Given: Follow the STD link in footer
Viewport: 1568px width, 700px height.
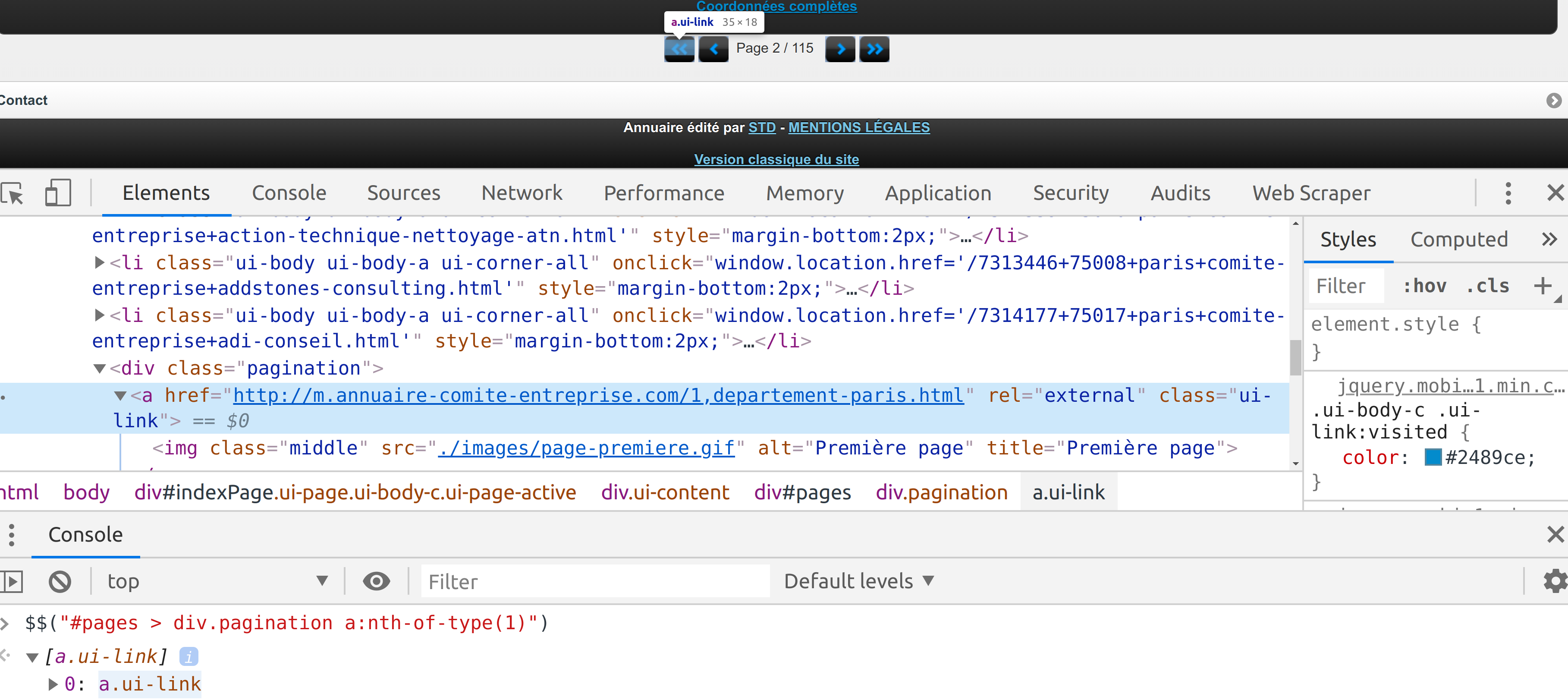Looking at the screenshot, I should pyautogui.click(x=762, y=127).
